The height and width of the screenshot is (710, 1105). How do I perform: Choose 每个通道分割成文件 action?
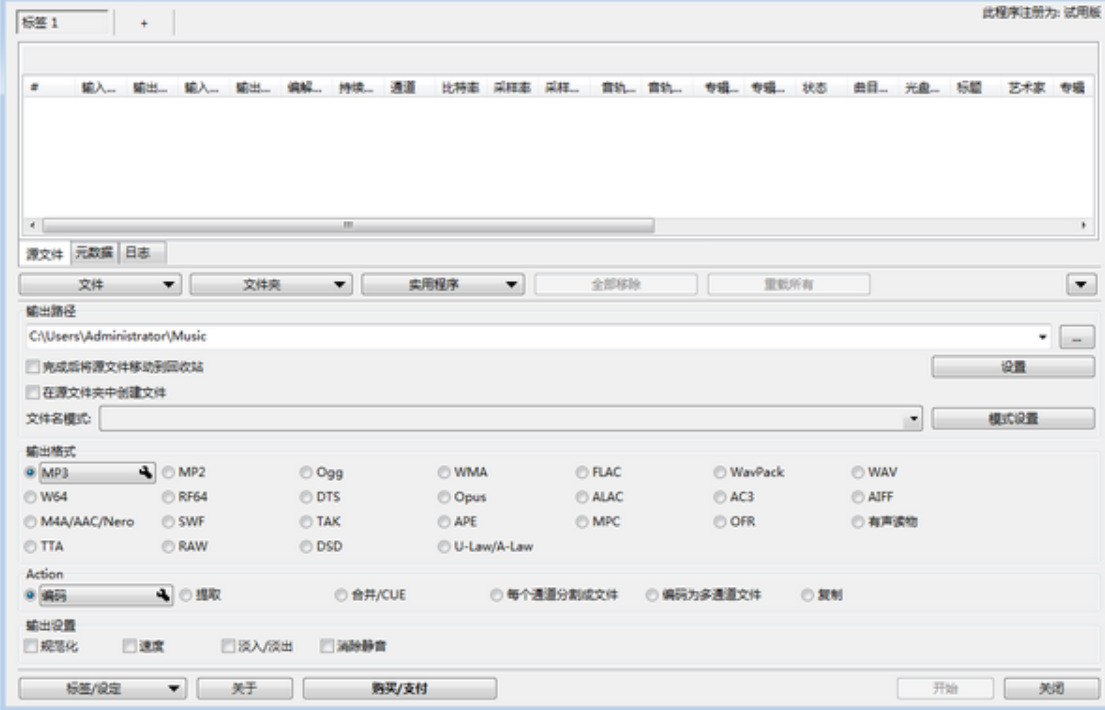[497, 595]
